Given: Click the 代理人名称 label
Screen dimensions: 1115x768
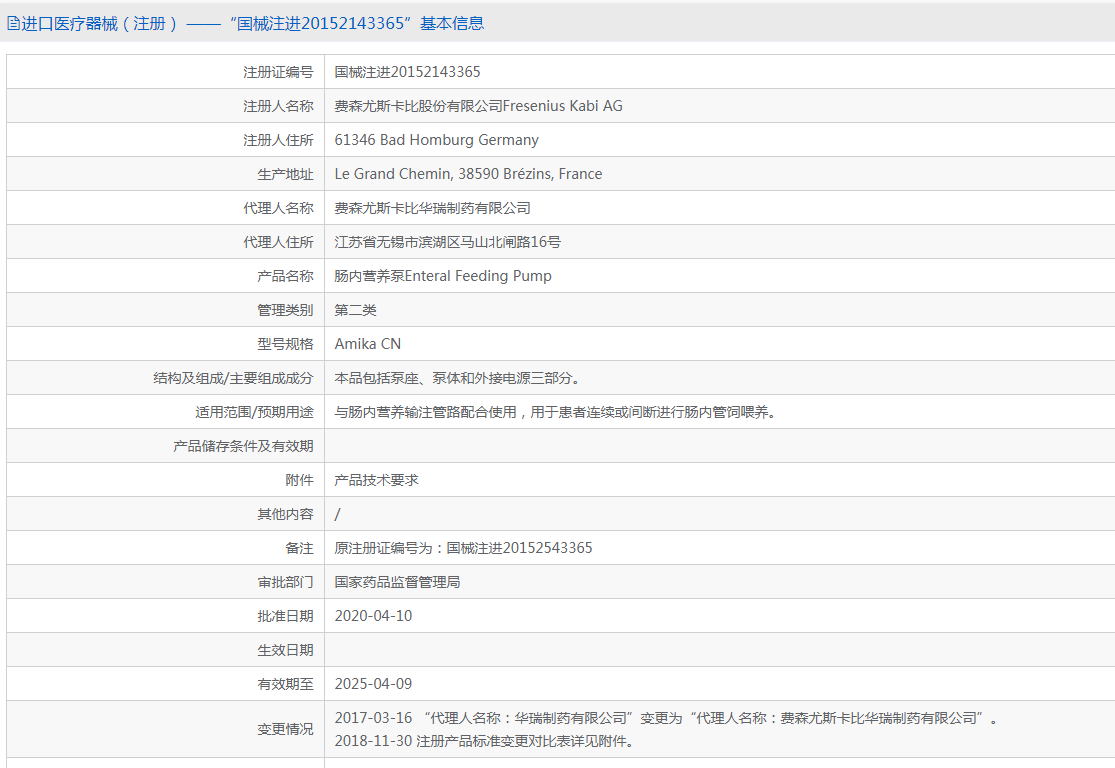Looking at the screenshot, I should point(278,208).
